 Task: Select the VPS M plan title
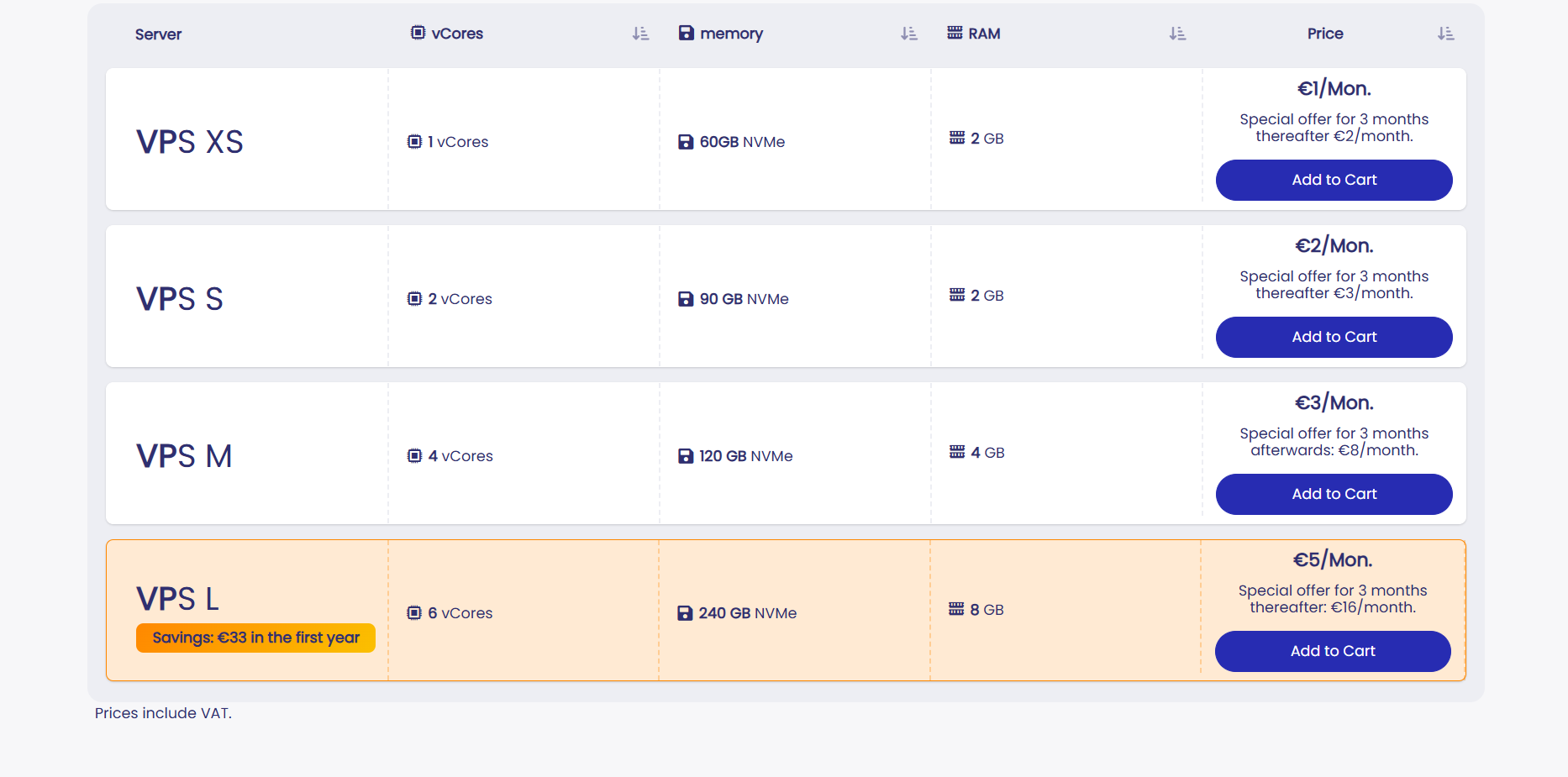184,456
